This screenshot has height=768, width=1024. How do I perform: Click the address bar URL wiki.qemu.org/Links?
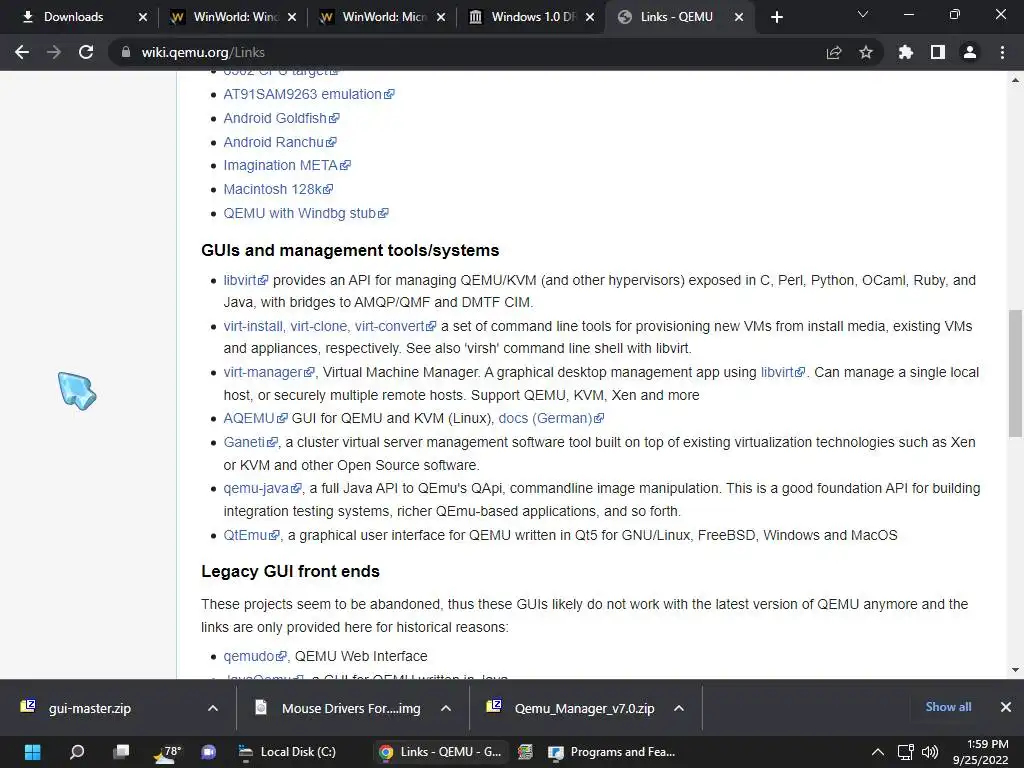[203, 52]
